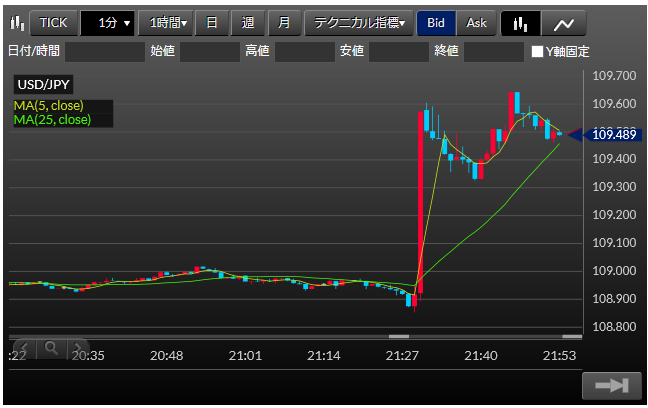The width and height of the screenshot is (648, 408).
Task: Click the 20:48 time axis label
Action: [x=167, y=356]
